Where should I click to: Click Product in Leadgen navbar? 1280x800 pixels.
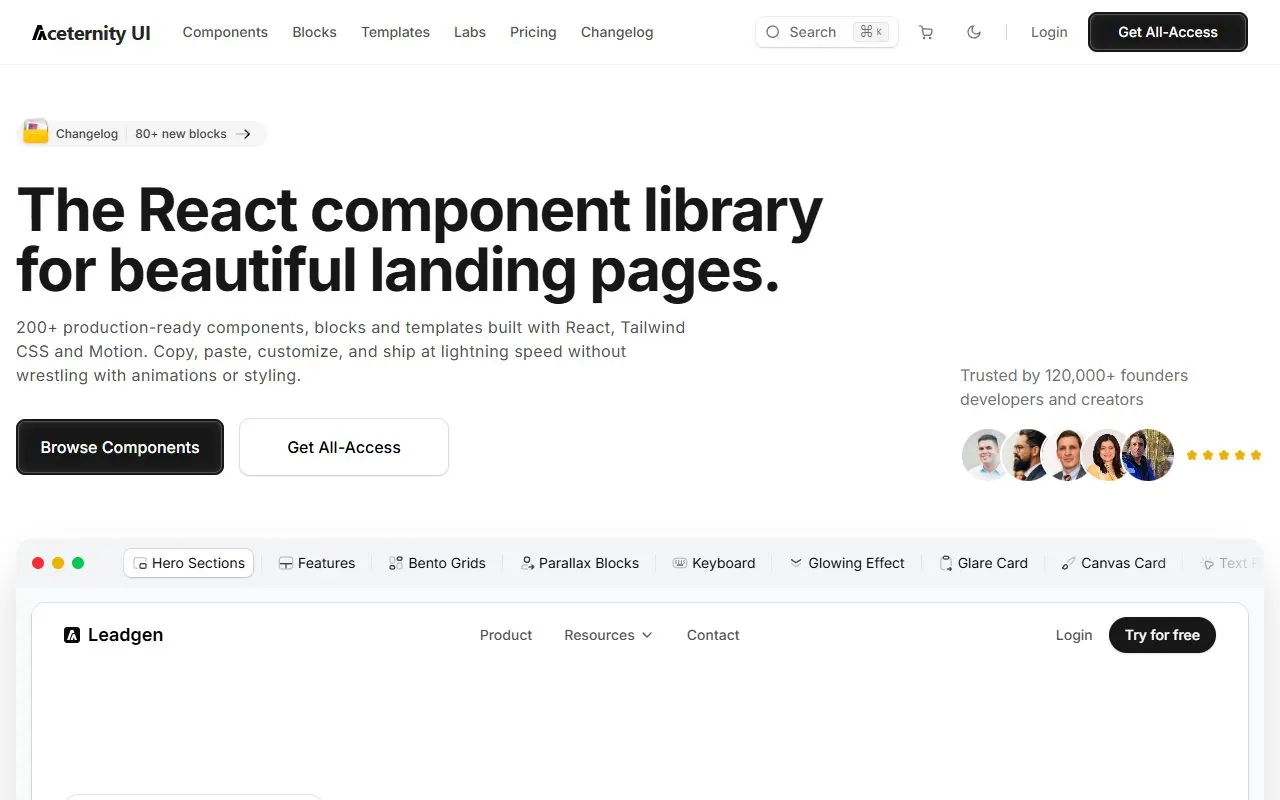click(506, 635)
